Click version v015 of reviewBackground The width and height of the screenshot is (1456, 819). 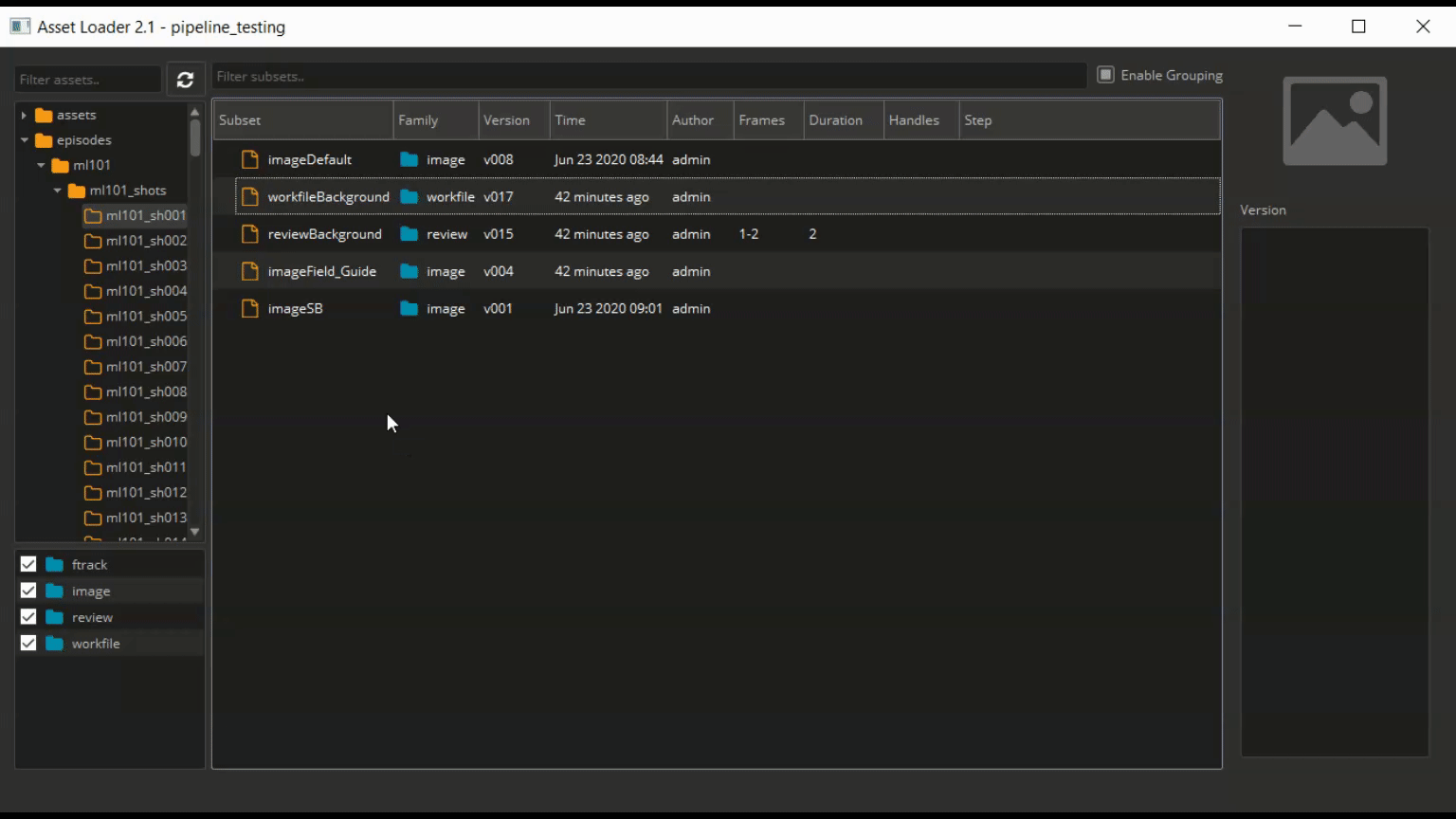coord(499,234)
